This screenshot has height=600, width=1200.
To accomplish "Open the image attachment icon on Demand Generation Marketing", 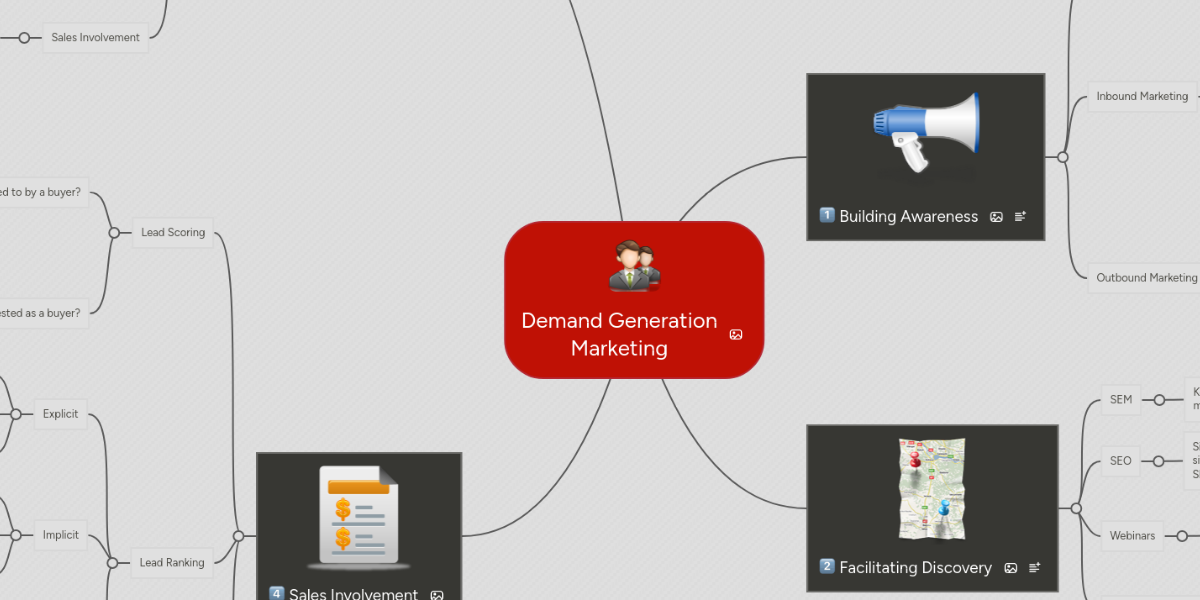I will tap(736, 335).
